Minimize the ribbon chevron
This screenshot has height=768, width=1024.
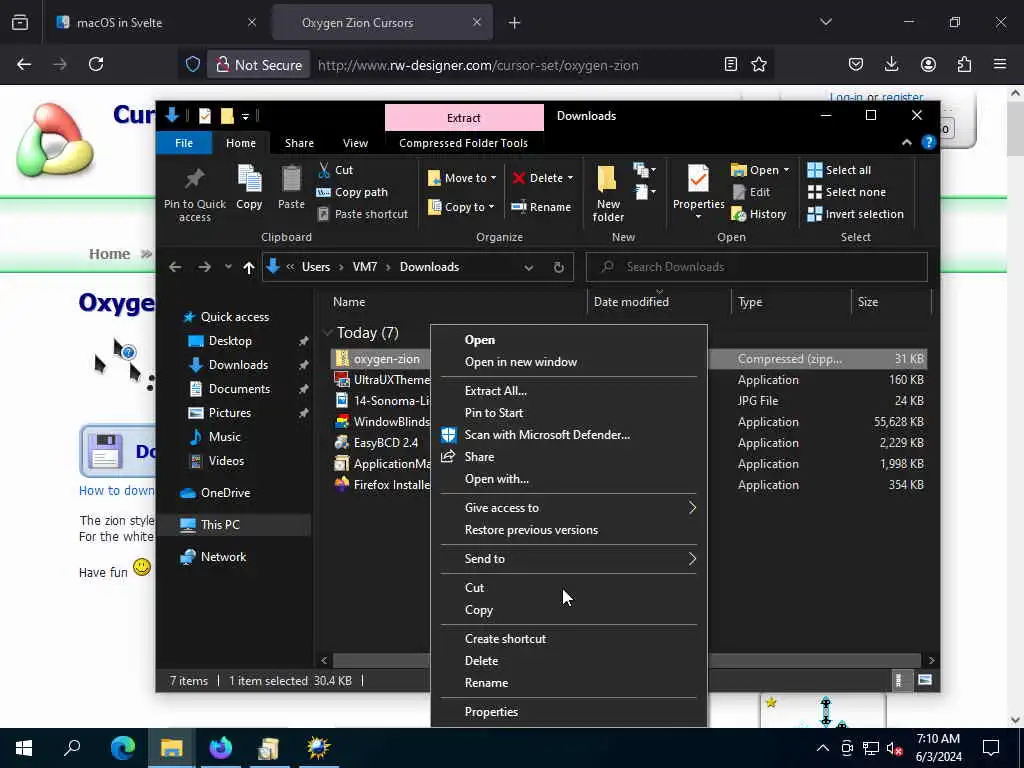click(x=906, y=142)
